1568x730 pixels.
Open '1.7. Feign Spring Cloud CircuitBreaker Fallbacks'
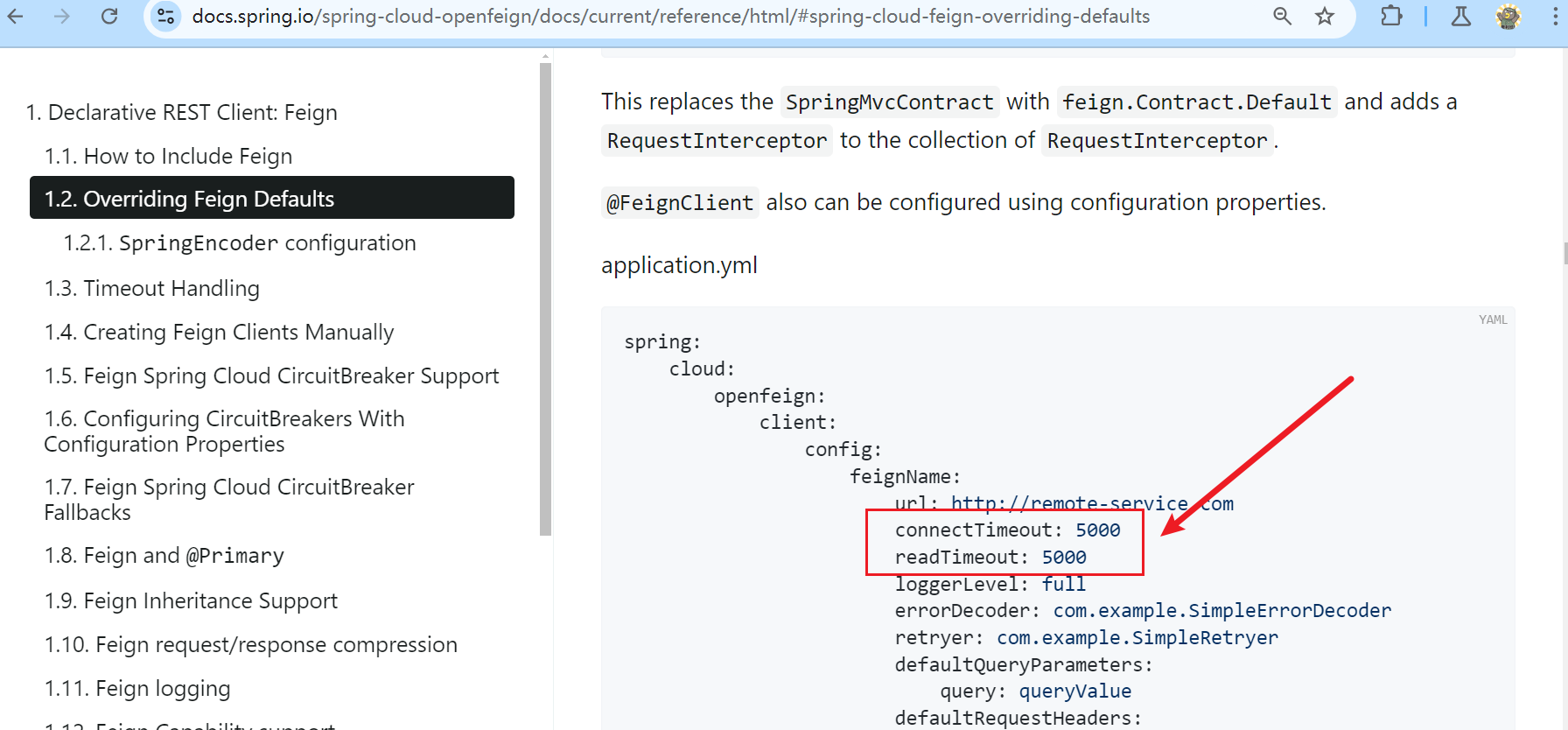coord(229,500)
